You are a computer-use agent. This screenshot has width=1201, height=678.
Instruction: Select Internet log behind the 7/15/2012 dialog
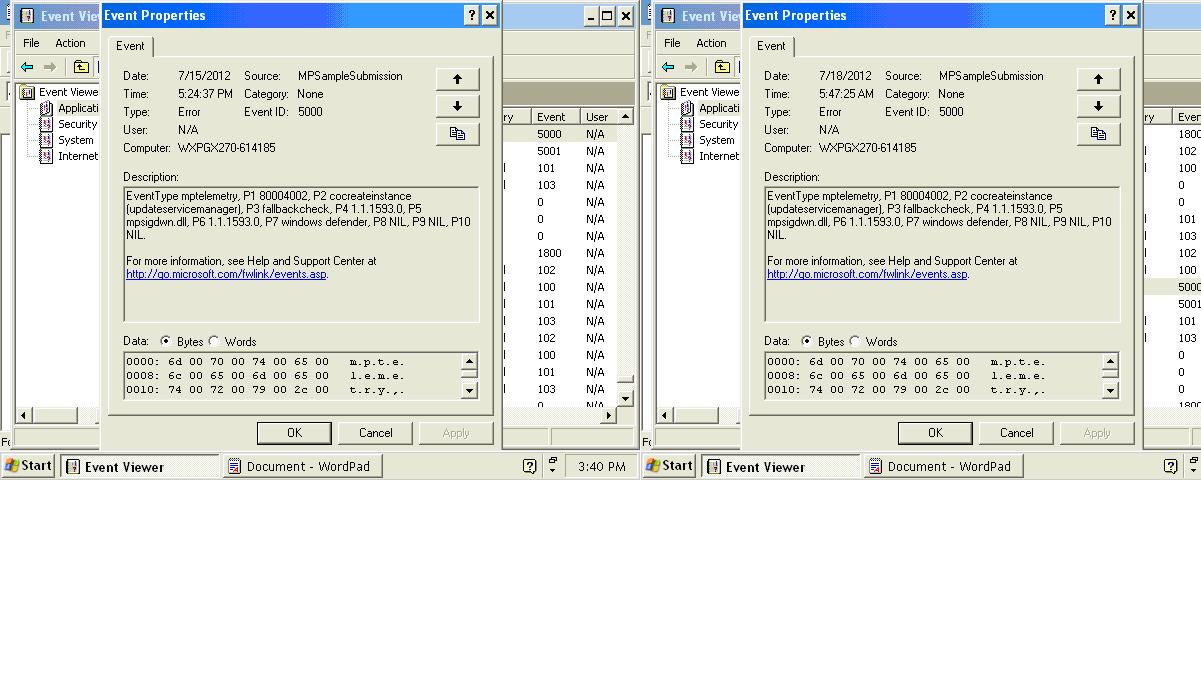coord(70,156)
